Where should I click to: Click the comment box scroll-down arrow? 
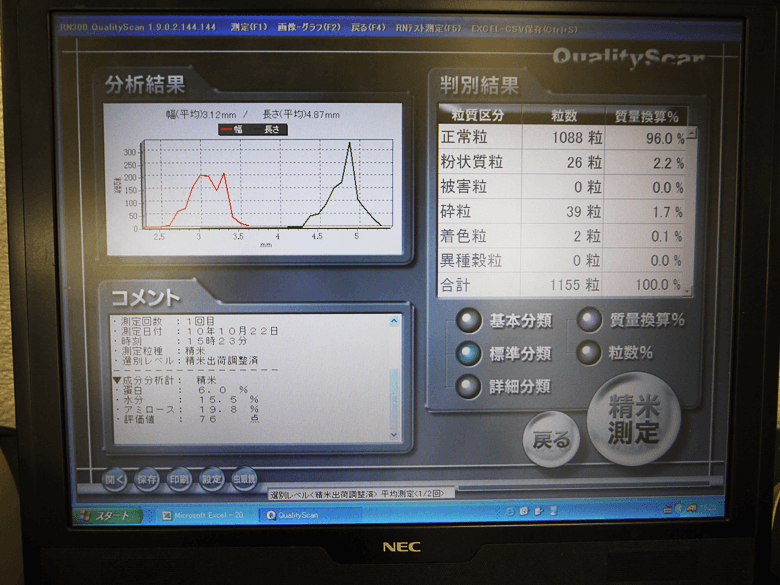[x=394, y=435]
